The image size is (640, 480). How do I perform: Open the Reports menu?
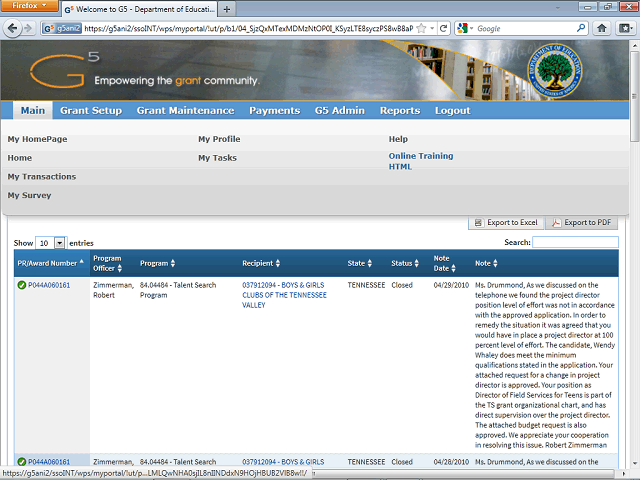(400, 111)
